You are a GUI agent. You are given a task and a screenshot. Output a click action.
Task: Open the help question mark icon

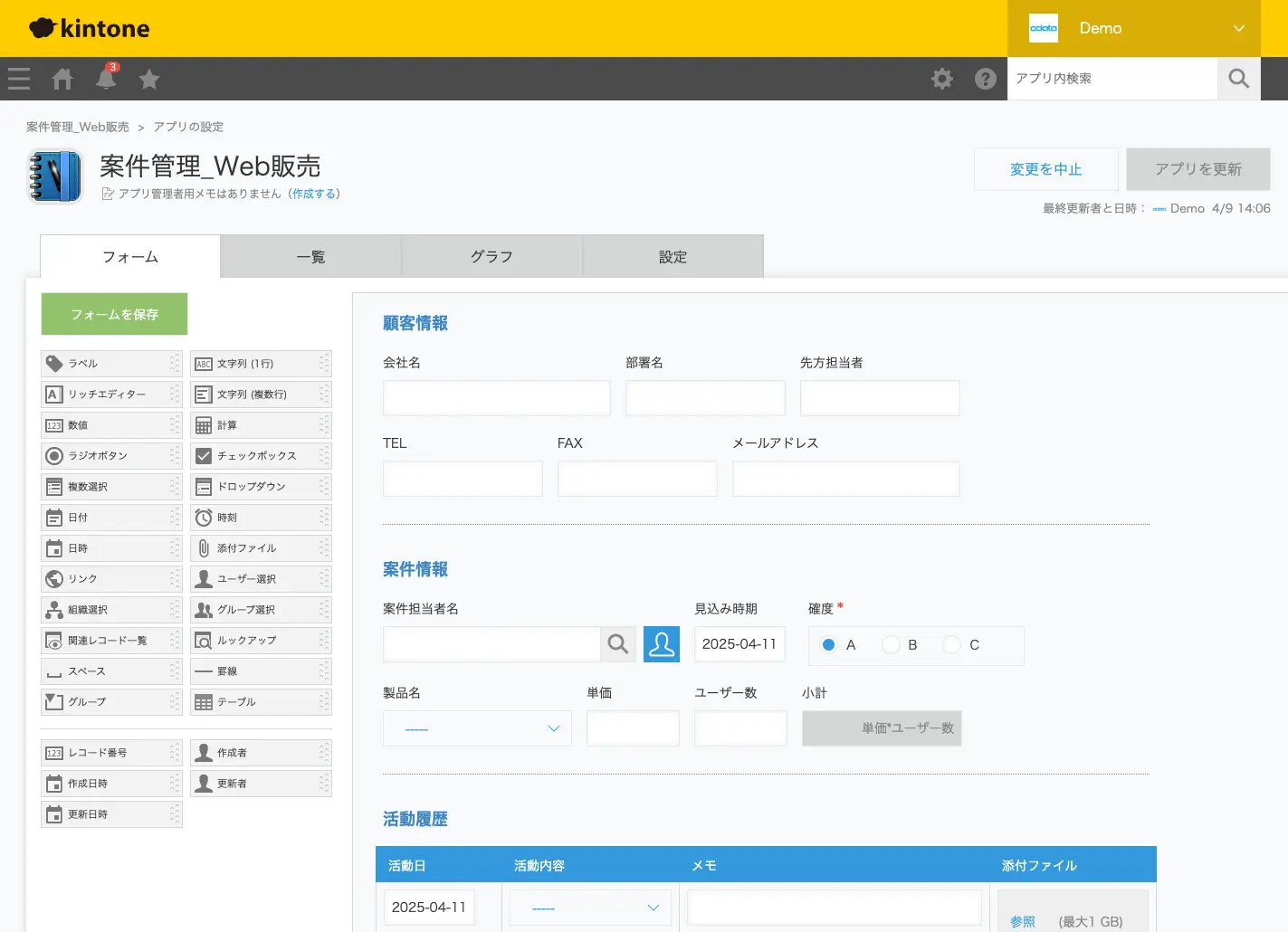(986, 79)
